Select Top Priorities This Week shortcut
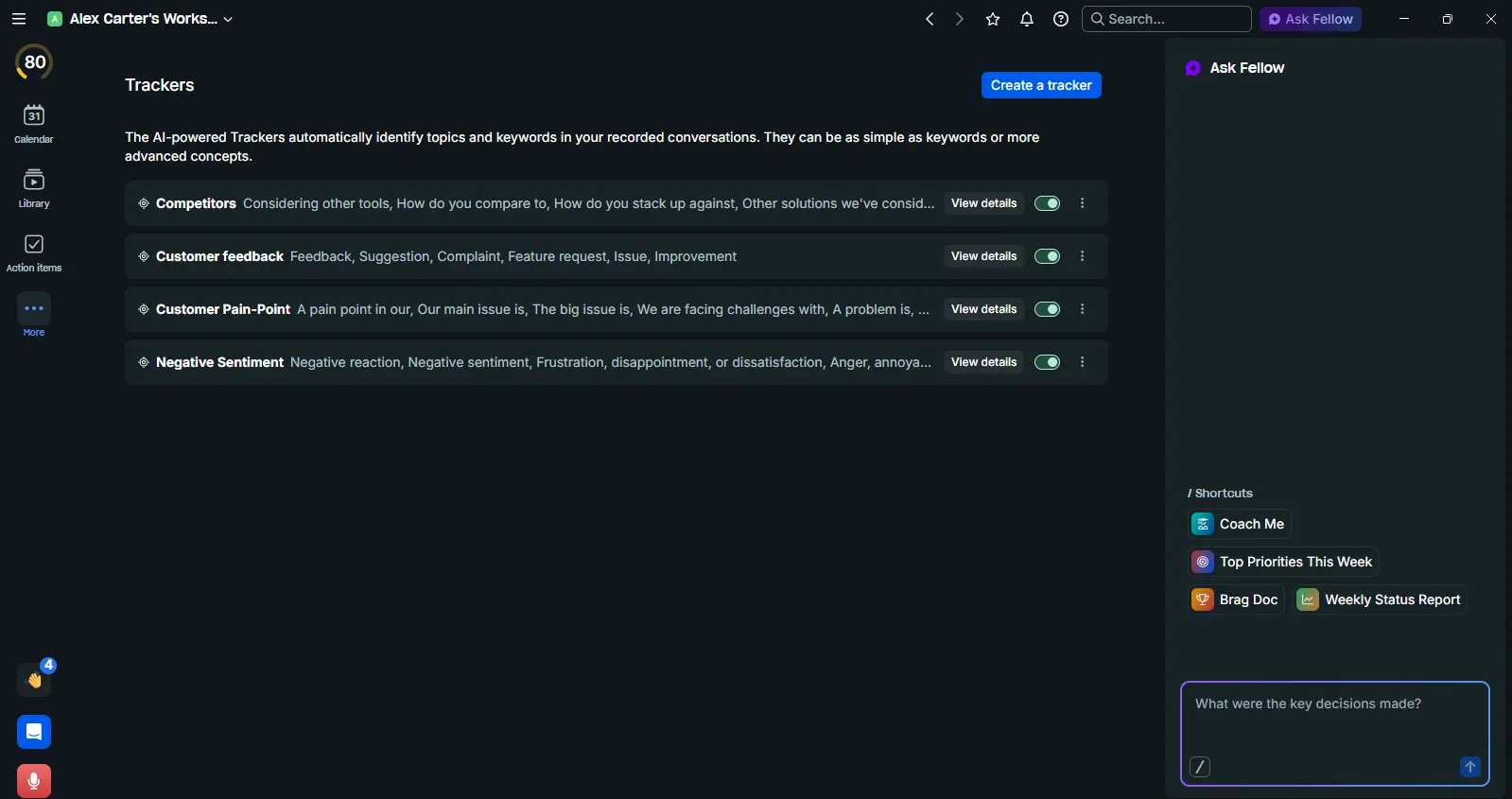 [1284, 562]
